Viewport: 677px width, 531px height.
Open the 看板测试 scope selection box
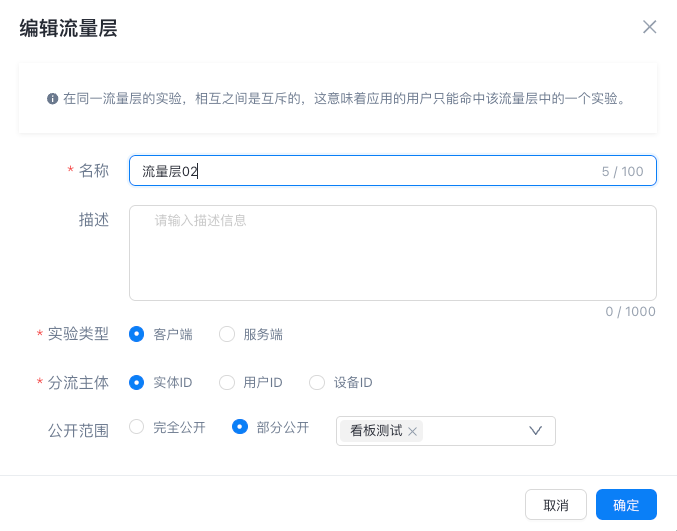click(x=470, y=431)
